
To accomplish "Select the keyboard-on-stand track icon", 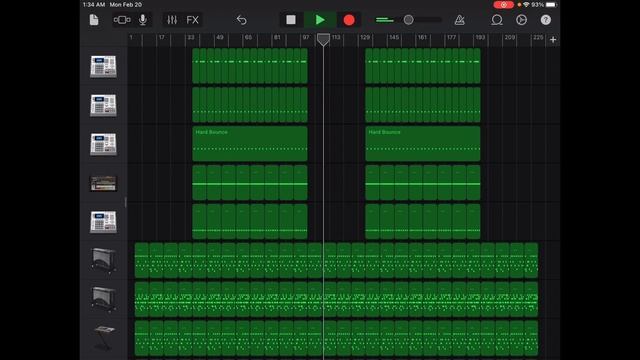I will pos(103,338).
